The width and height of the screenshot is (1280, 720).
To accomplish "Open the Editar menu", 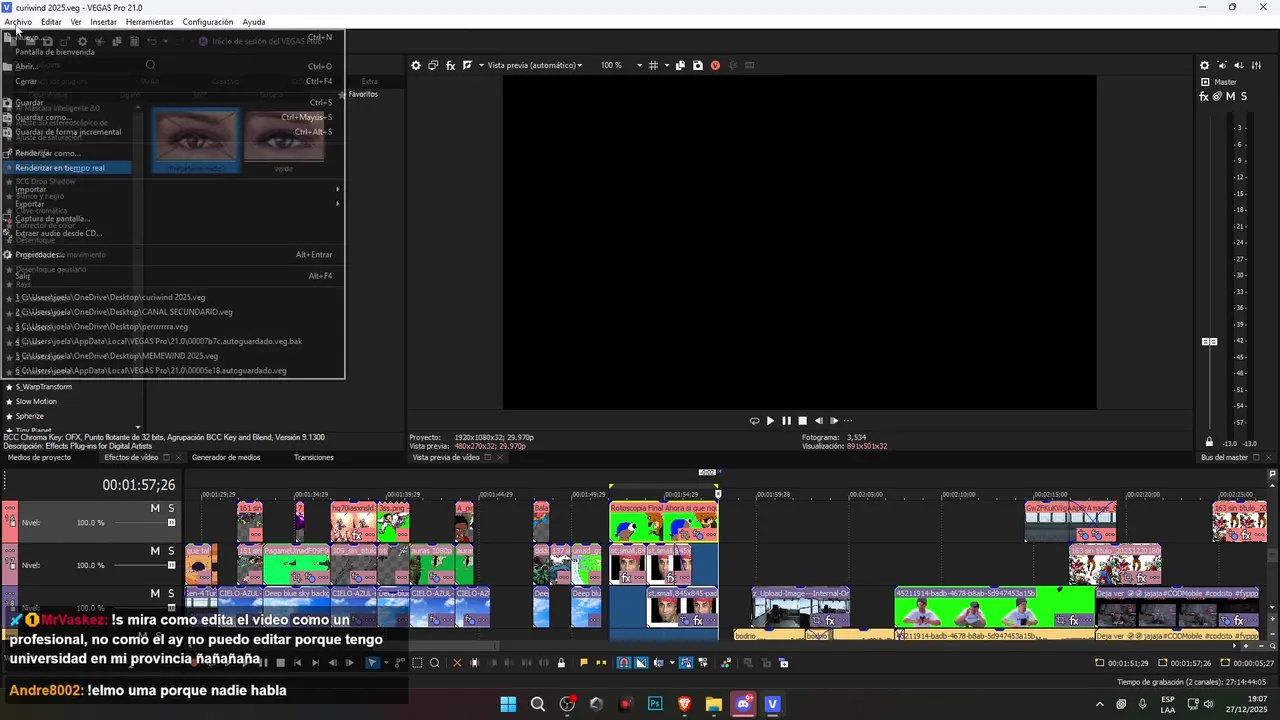I will (51, 22).
